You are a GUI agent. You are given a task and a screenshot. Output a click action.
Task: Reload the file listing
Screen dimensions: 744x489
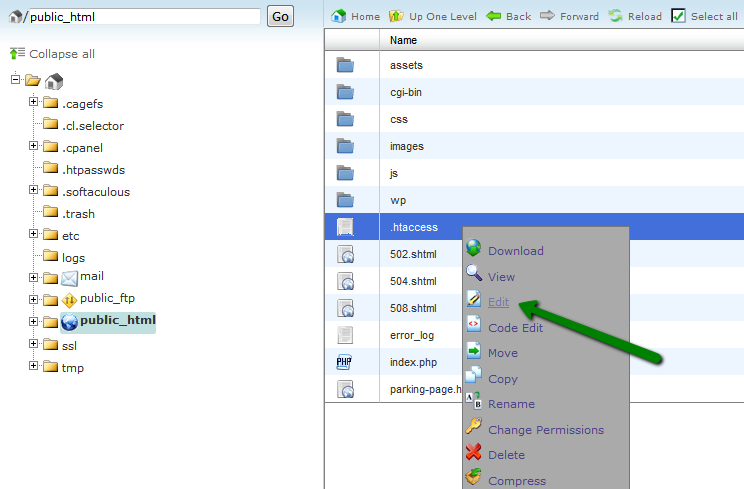coord(615,16)
